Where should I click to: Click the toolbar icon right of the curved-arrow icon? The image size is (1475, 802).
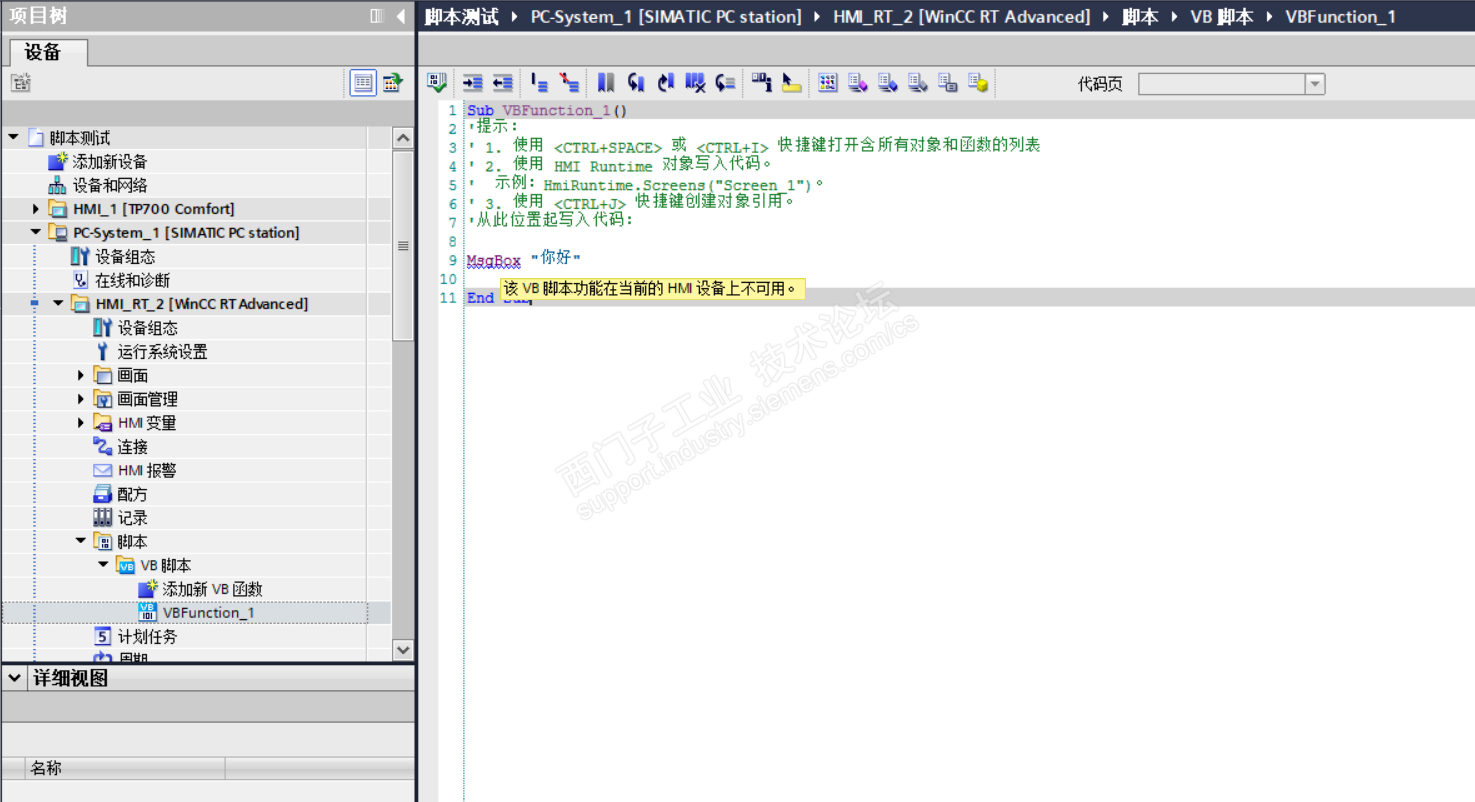[762, 83]
